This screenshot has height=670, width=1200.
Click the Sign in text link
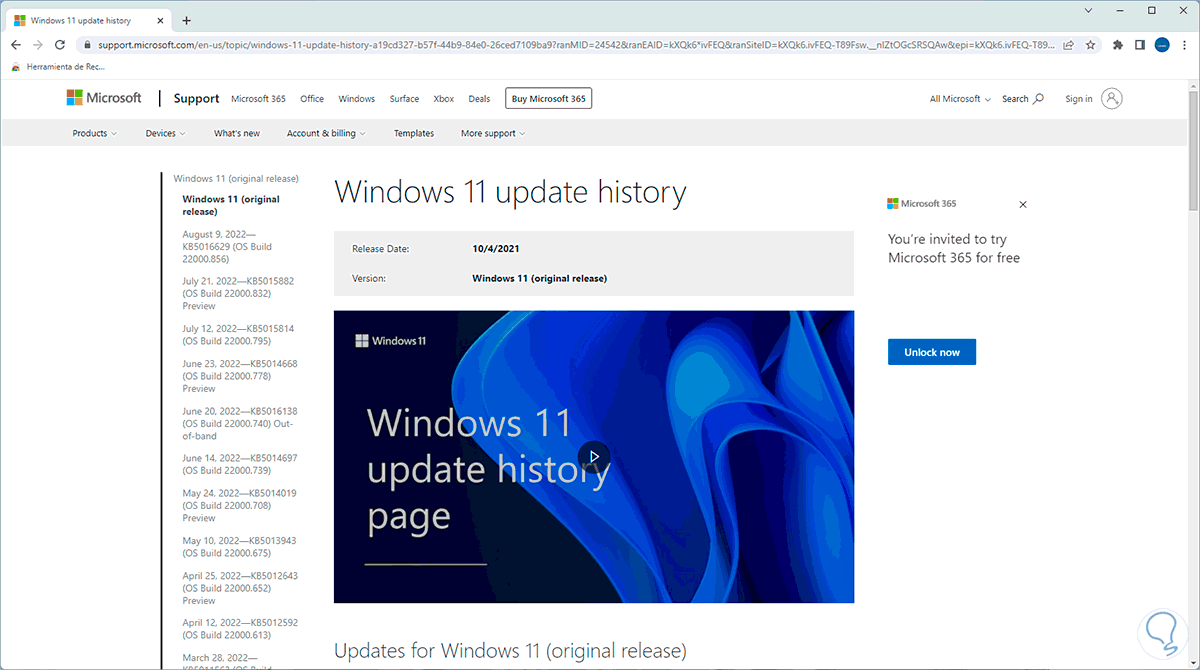point(1079,99)
